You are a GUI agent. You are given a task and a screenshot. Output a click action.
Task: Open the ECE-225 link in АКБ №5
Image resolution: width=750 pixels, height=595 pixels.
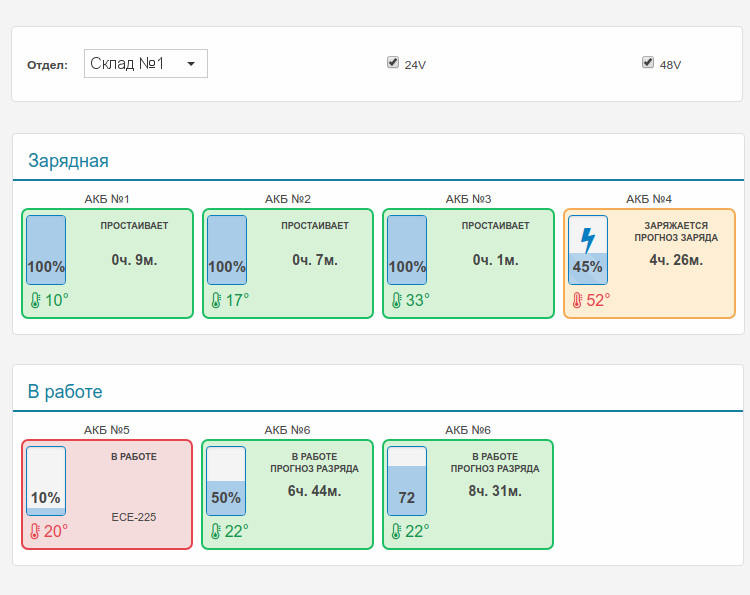134,517
